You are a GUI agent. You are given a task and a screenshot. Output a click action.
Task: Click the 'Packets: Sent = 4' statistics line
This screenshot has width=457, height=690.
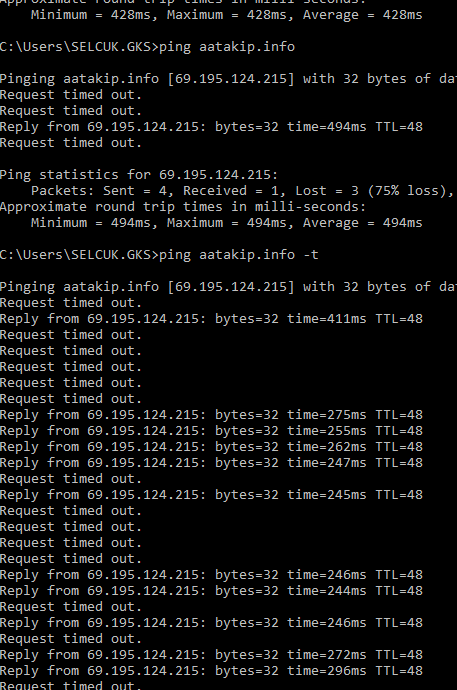pyautogui.click(x=242, y=191)
